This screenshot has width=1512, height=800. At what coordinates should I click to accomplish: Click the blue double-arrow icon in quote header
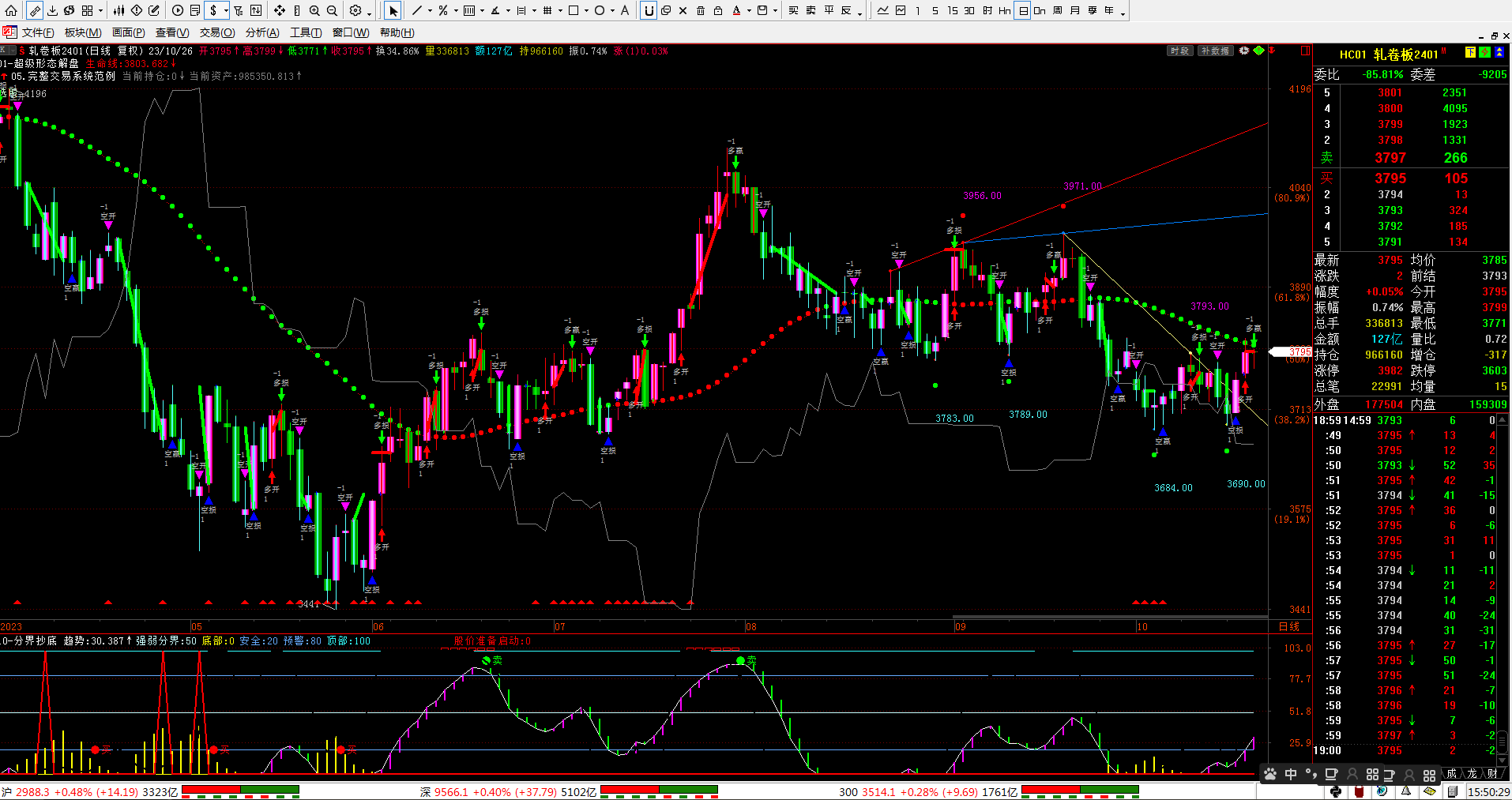[x=1499, y=52]
